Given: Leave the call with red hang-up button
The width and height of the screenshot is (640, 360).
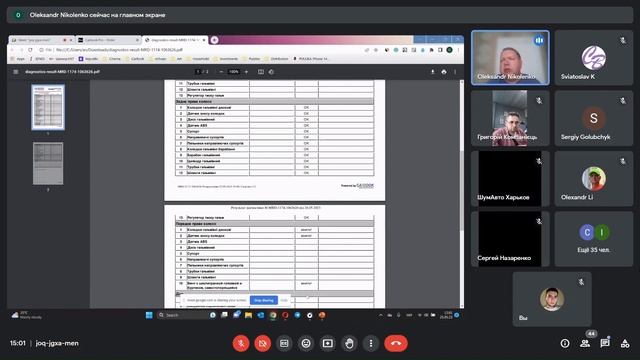Looking at the screenshot, I should [396, 343].
